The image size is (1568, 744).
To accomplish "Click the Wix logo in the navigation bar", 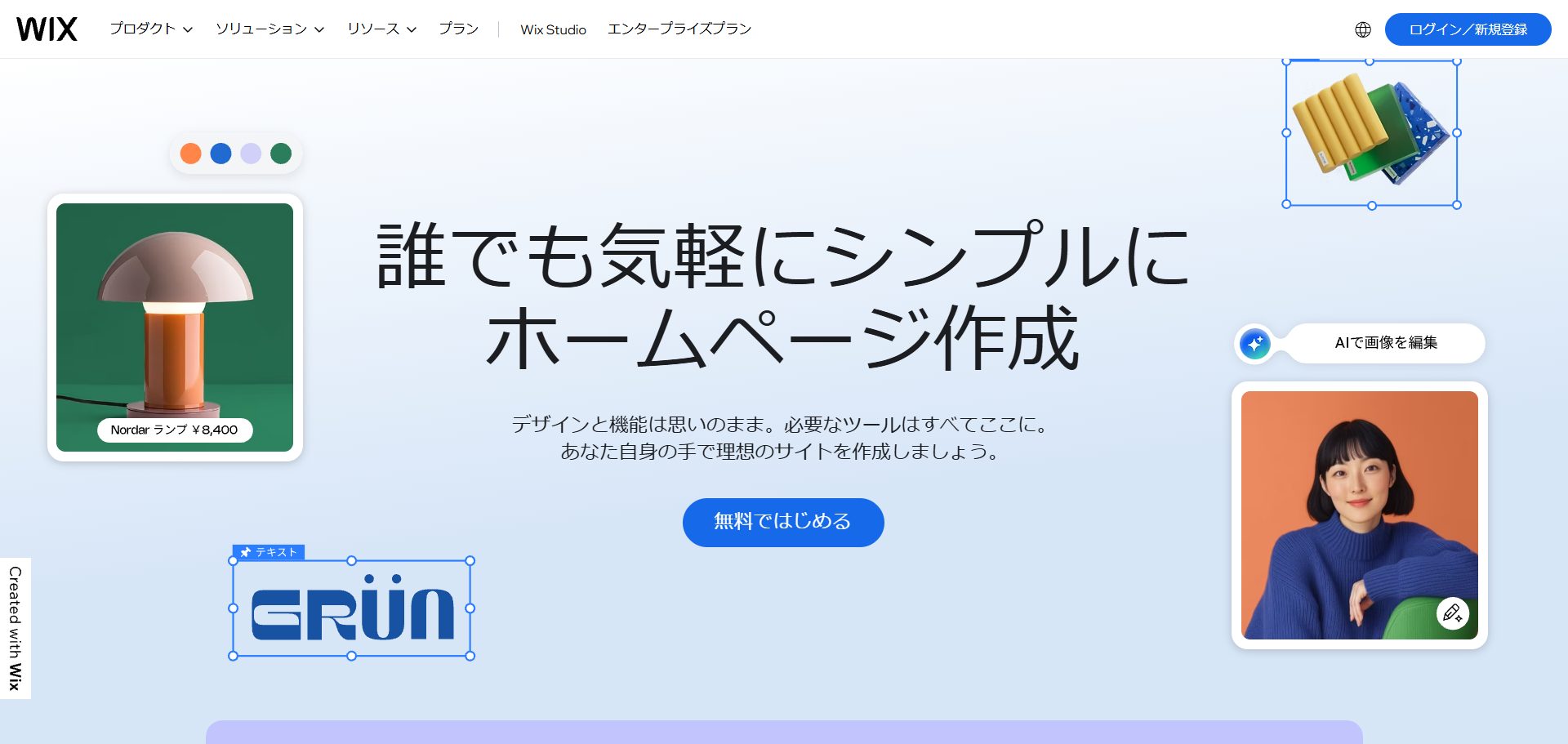I will pos(47,28).
